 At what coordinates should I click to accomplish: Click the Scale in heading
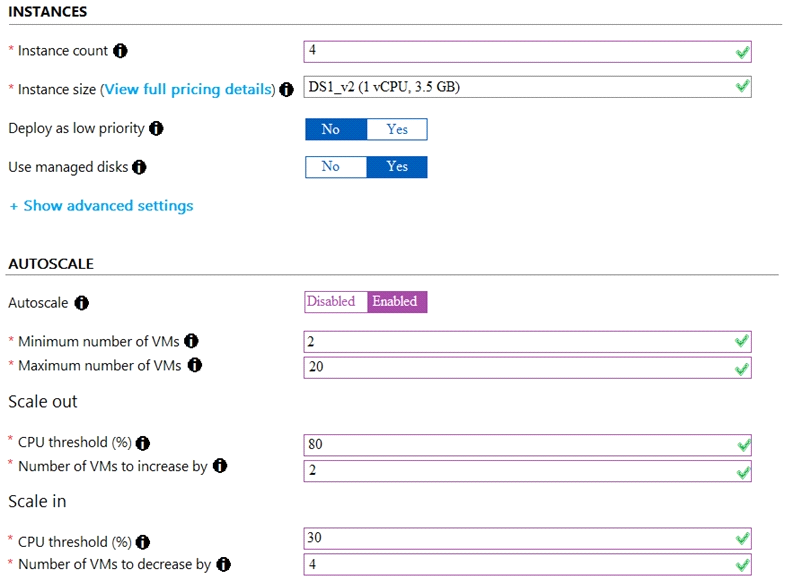pos(37,501)
